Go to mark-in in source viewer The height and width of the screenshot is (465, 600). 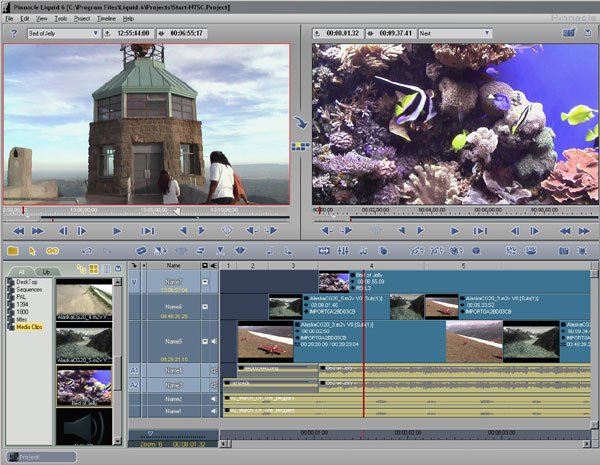(252, 230)
